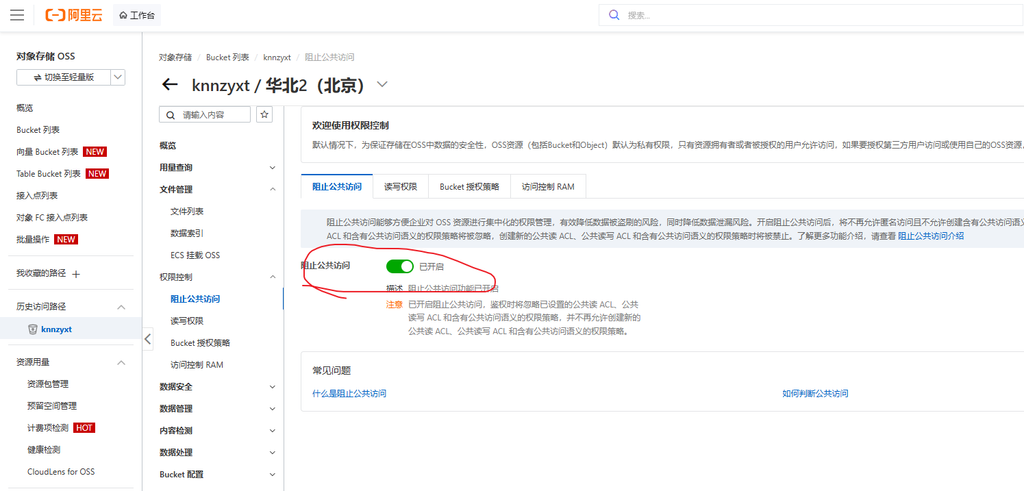Open 读写权限 in bucket menu

coord(187,321)
